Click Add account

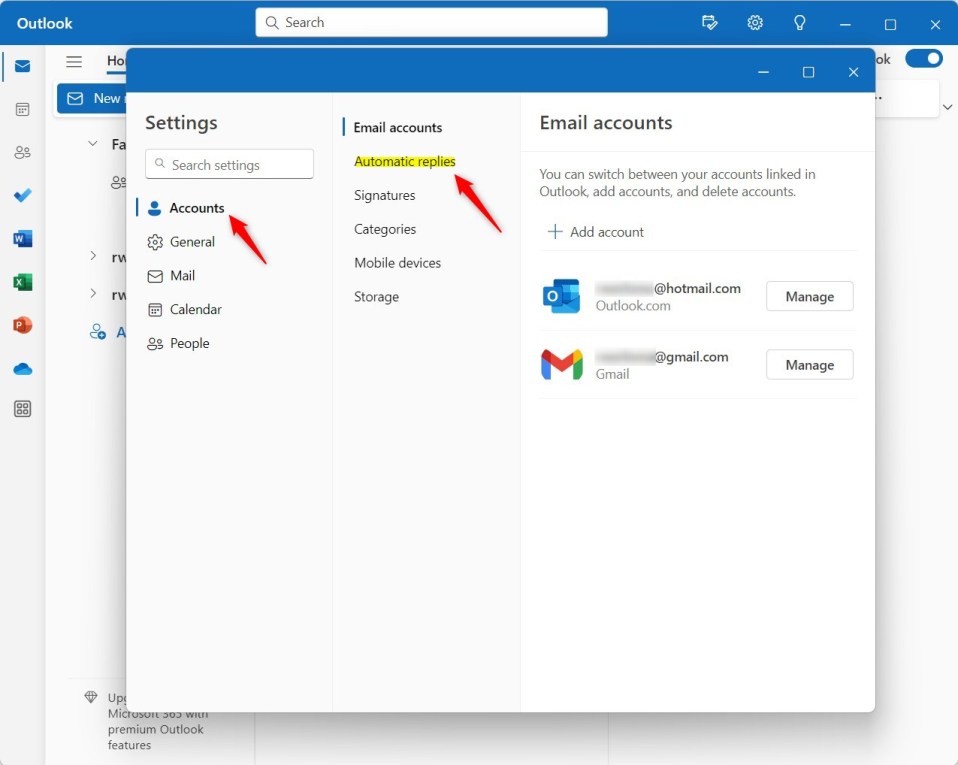[596, 231]
